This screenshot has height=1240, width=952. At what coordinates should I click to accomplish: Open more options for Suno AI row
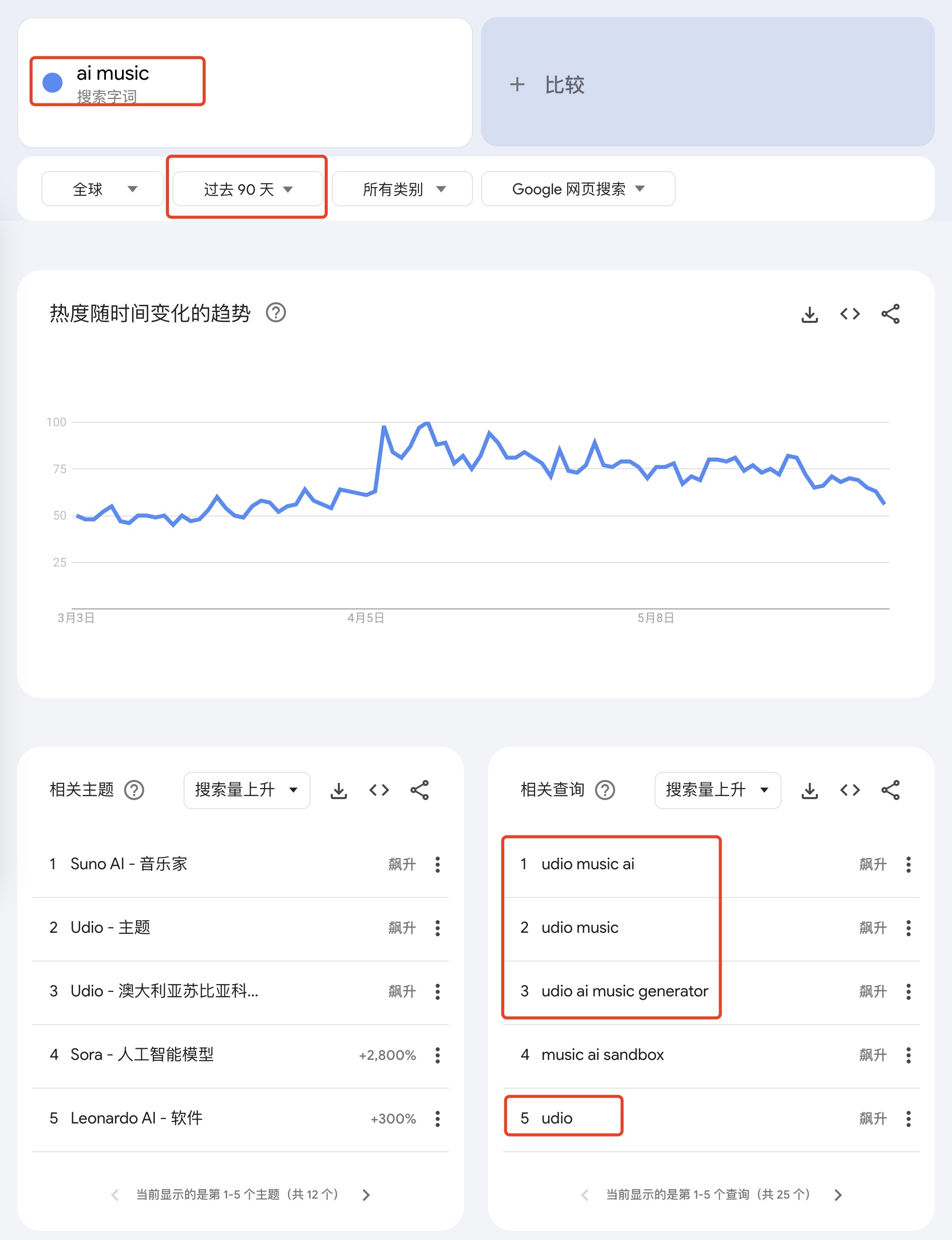pyautogui.click(x=438, y=865)
